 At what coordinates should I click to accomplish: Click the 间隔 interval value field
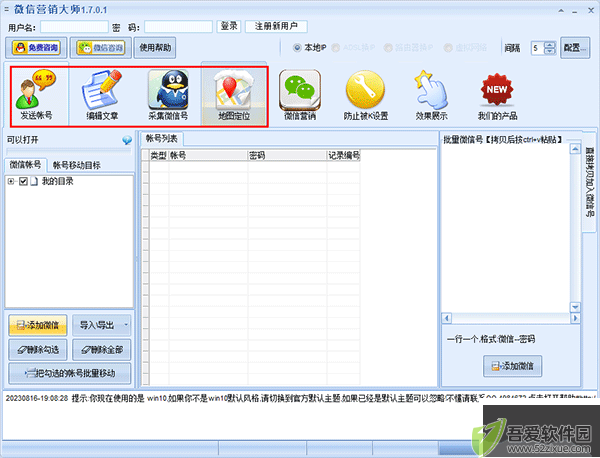(538, 48)
